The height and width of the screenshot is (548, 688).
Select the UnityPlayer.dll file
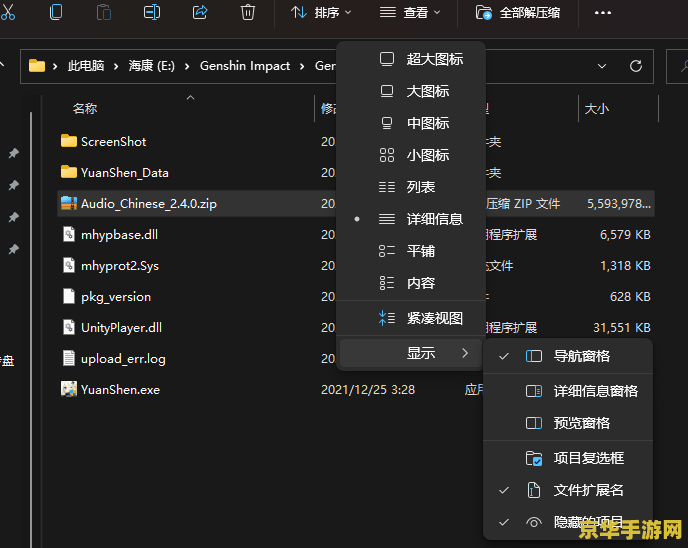click(x=122, y=328)
